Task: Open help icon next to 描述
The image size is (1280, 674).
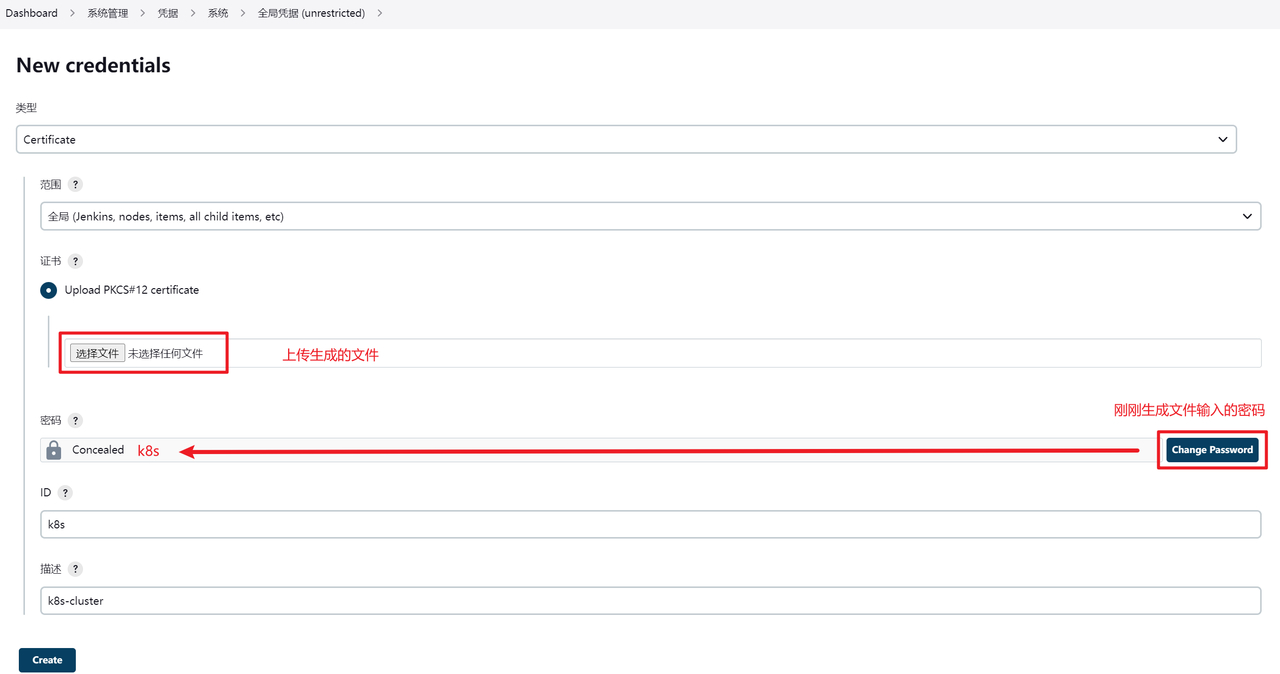Action: 75,569
